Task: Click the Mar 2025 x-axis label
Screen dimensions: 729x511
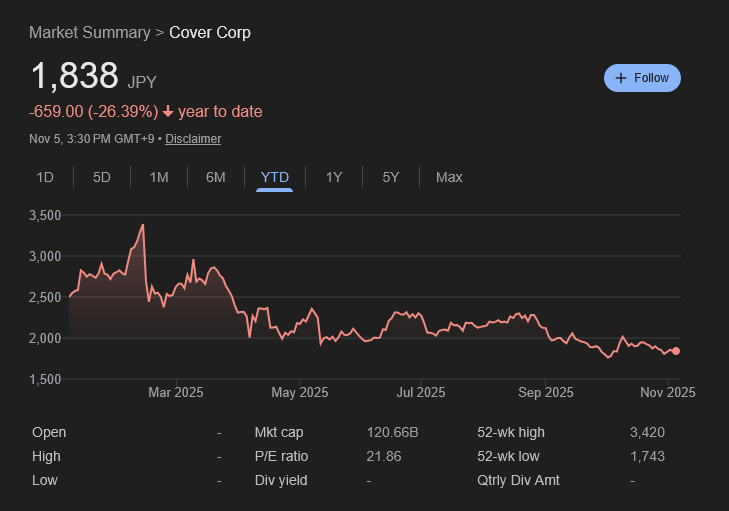Action: coord(176,393)
